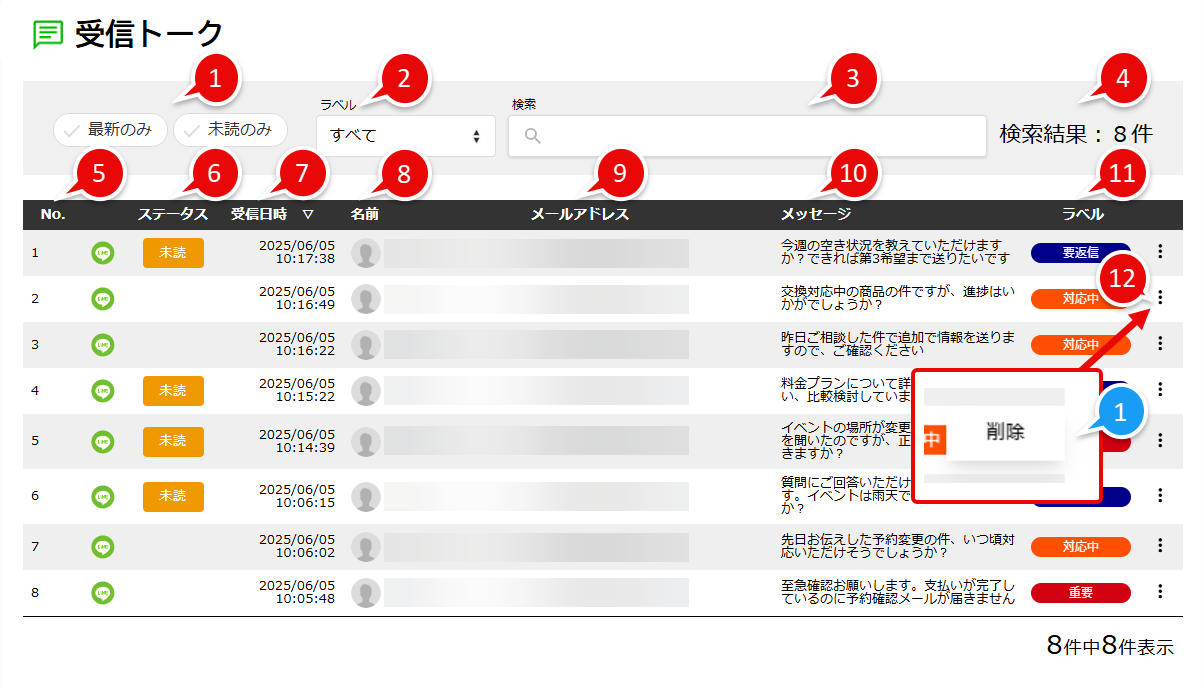The image size is (1204, 689).
Task: Click the green LINE icon on row 1
Action: point(102,254)
